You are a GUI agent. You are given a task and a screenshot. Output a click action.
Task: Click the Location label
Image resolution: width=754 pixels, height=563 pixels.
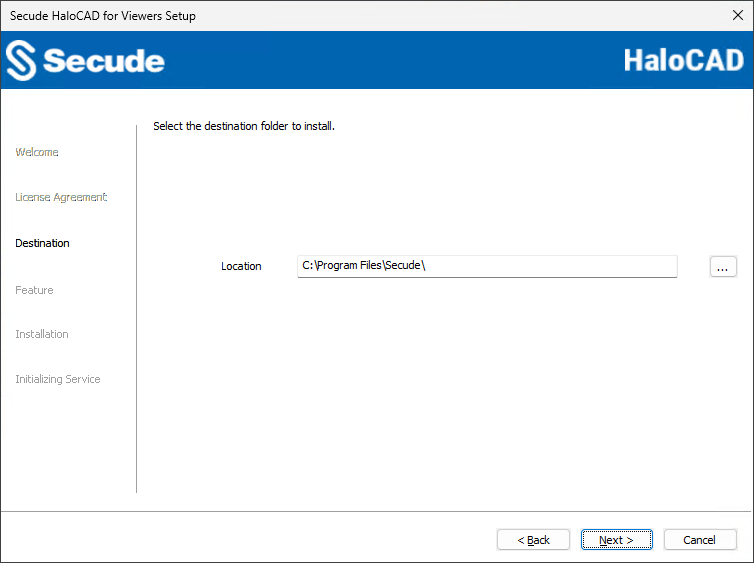point(241,266)
